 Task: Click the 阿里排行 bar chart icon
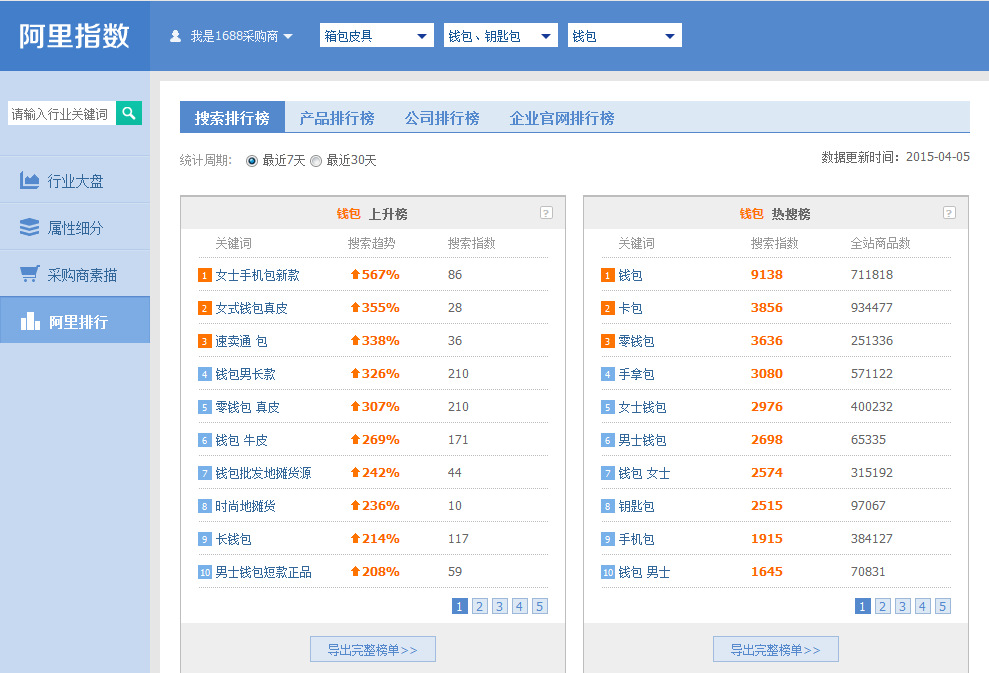click(x=30, y=321)
